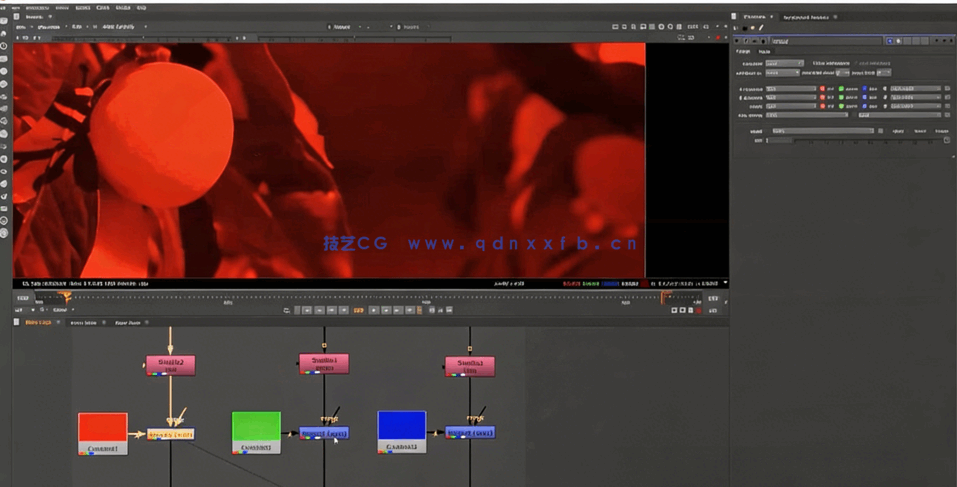This screenshot has width=957, height=487.
Task: Toggle red checkbox in output row
Action: coord(822,106)
